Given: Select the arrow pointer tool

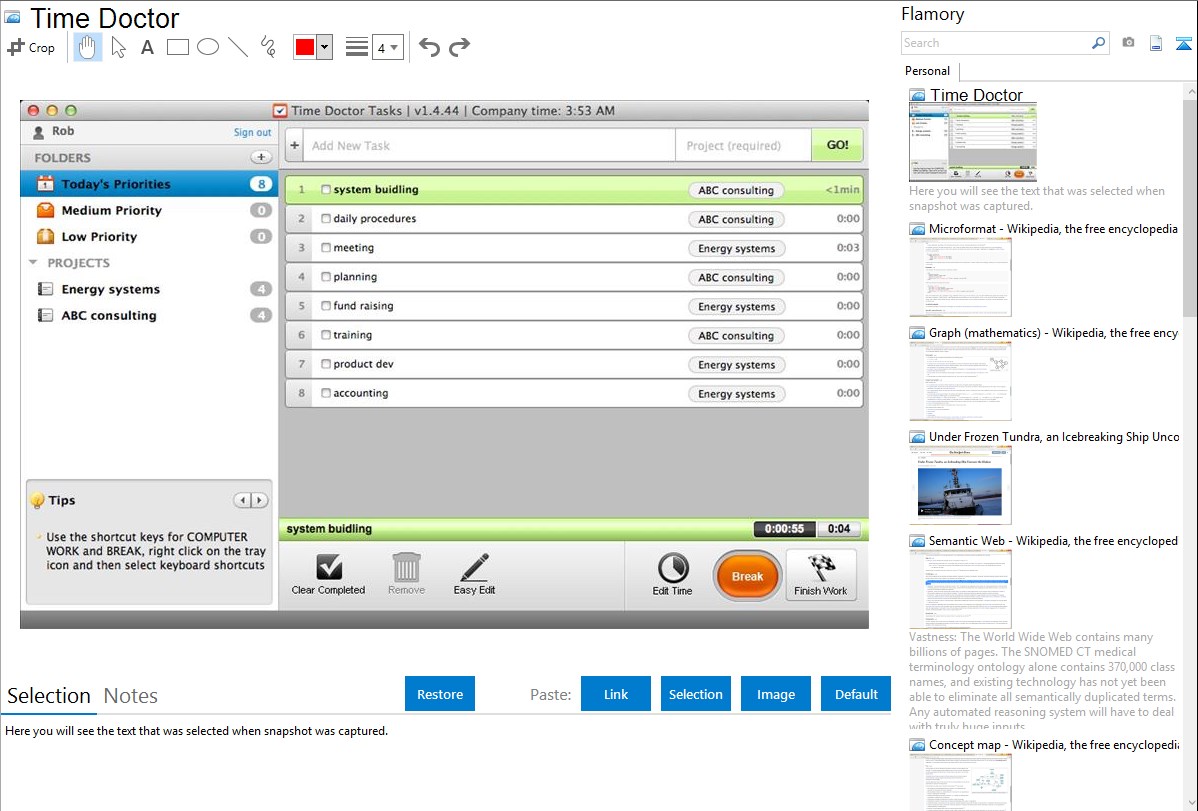Looking at the screenshot, I should 118,47.
